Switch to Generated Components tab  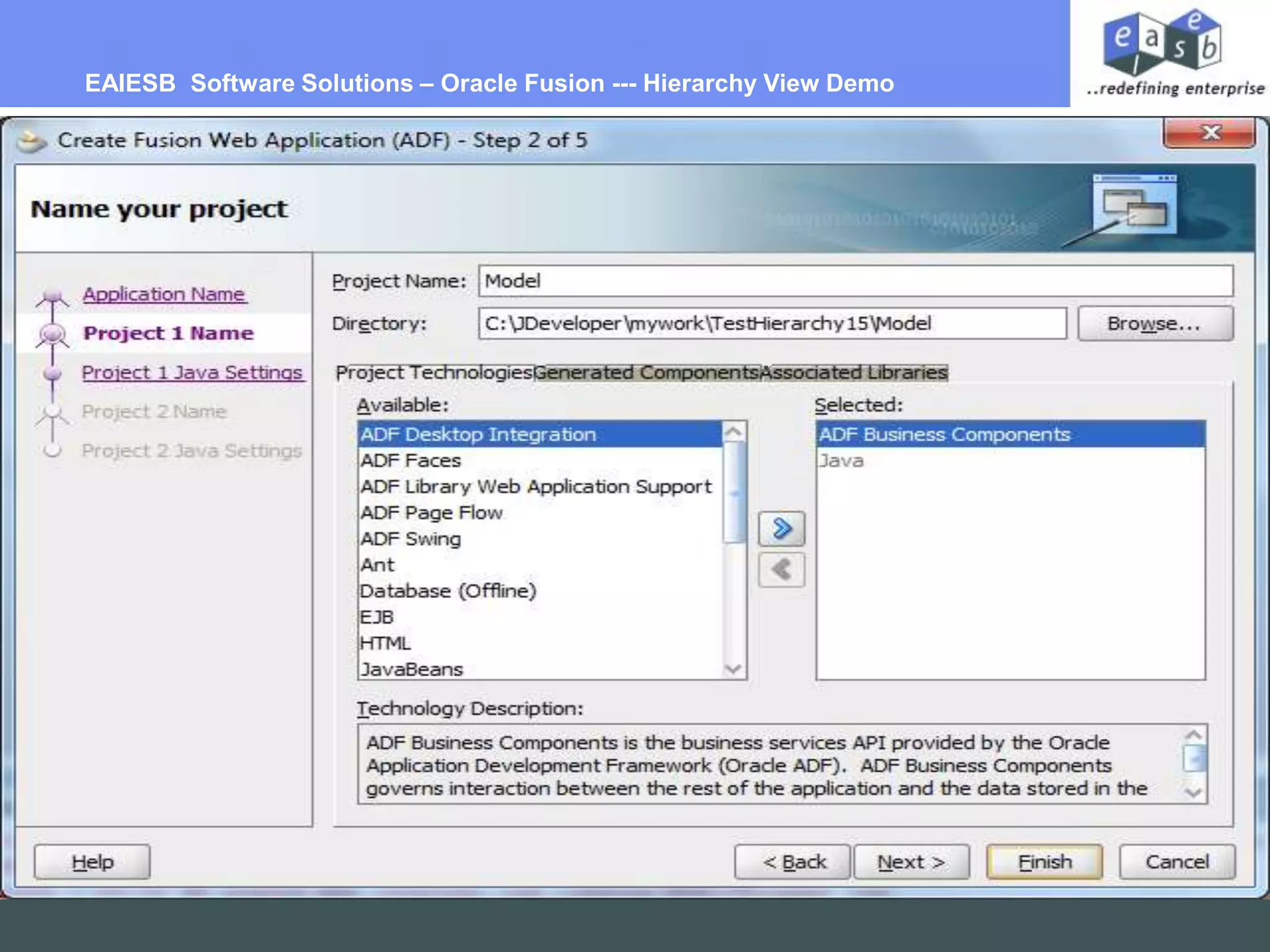647,372
